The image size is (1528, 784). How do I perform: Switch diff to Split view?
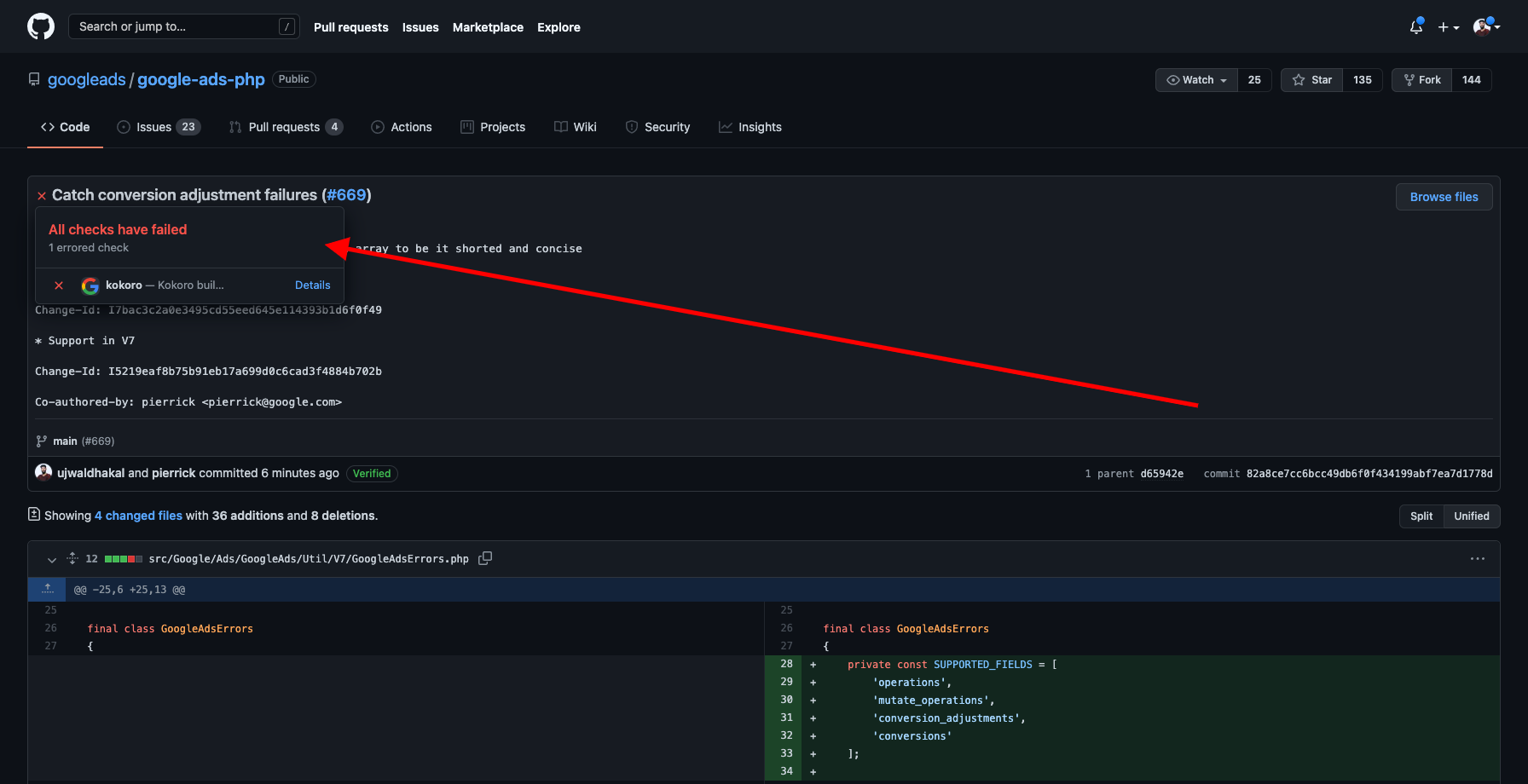coord(1421,516)
